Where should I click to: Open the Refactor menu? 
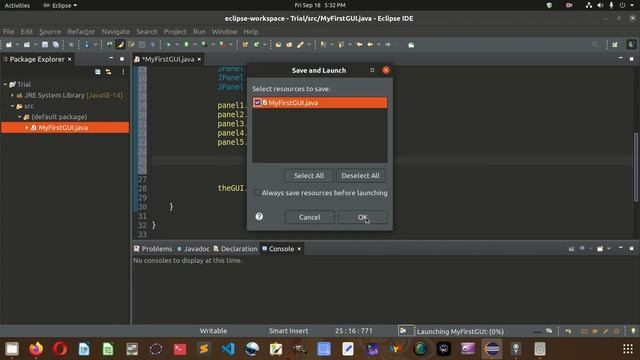tap(81, 31)
